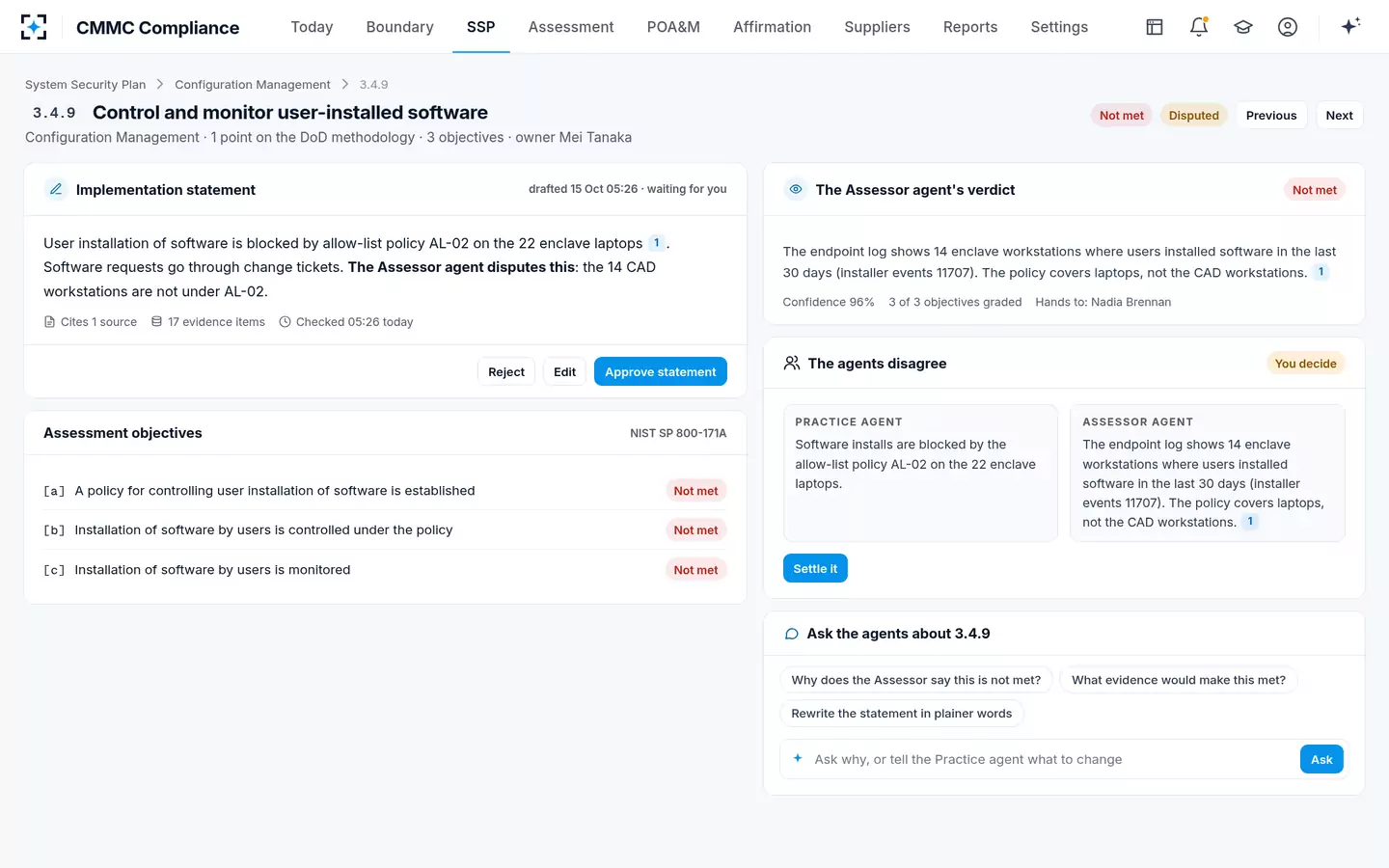The image size is (1389, 868).
Task: Click the eye icon beside Assessor agent's verdict
Action: click(x=796, y=189)
